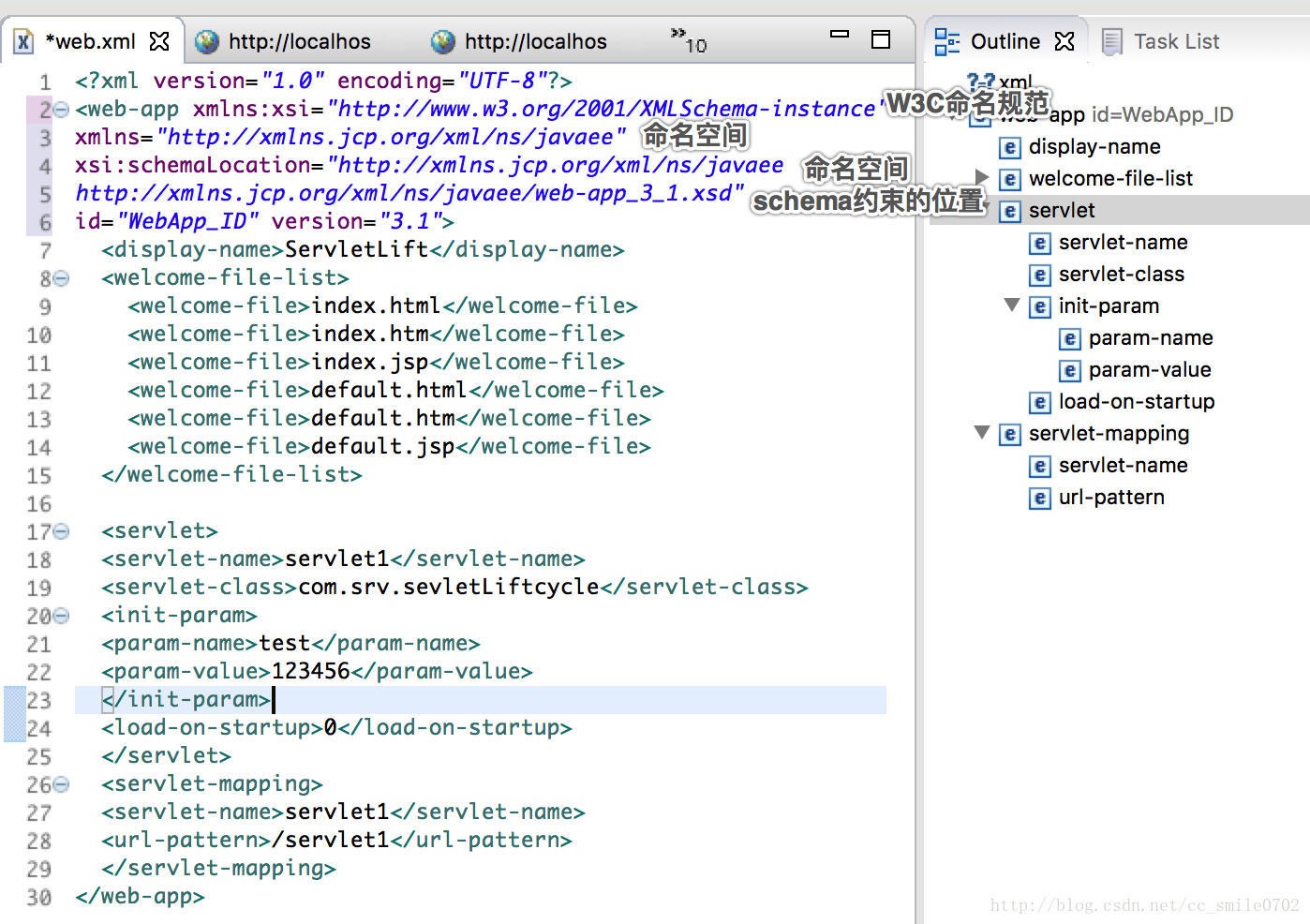Click element icon beside url-pattern
Viewport: 1310px width, 924px height.
pos(1039,498)
